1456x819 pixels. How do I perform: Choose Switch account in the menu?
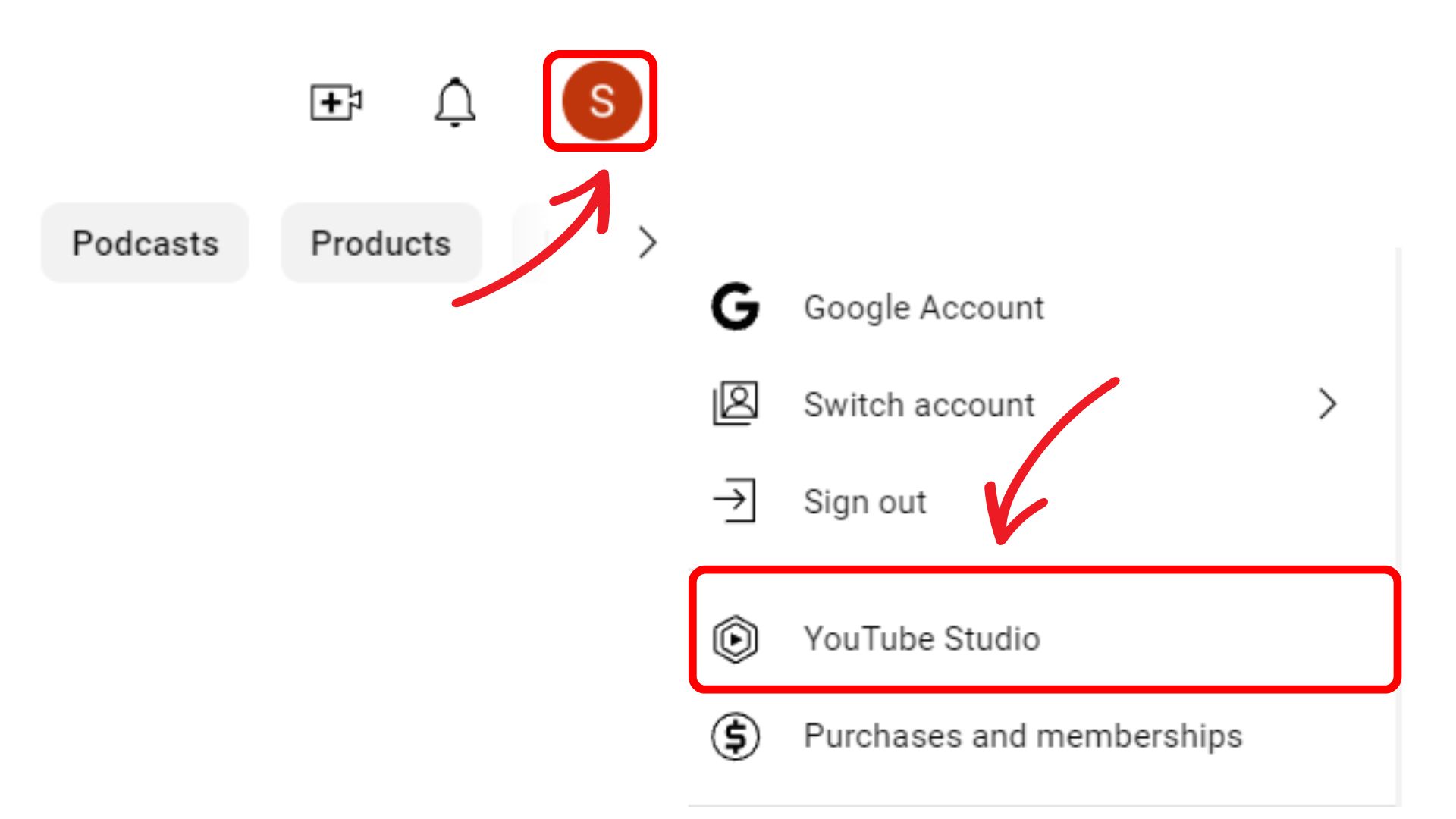[x=920, y=404]
